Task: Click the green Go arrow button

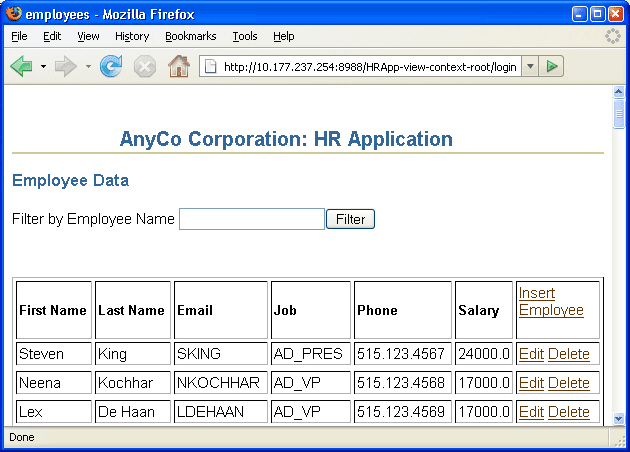Action: [x=553, y=67]
